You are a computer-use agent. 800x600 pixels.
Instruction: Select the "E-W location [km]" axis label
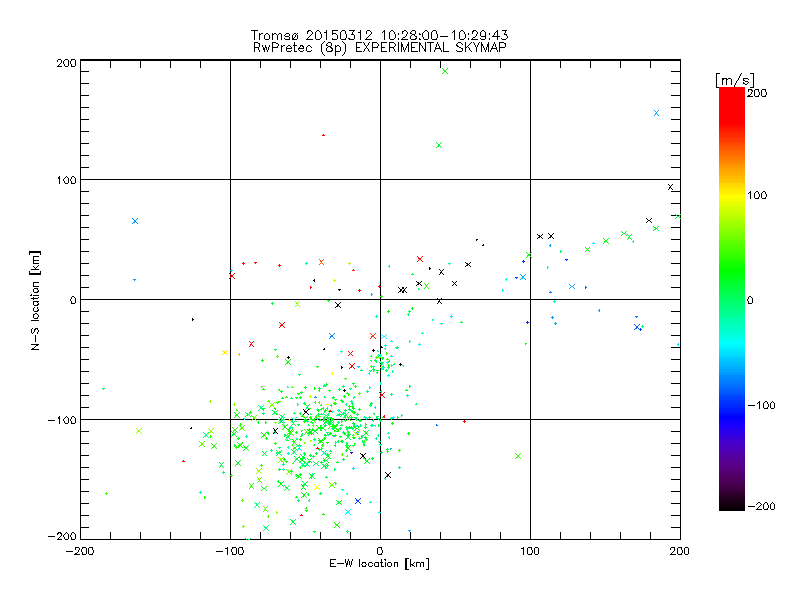coord(379,563)
